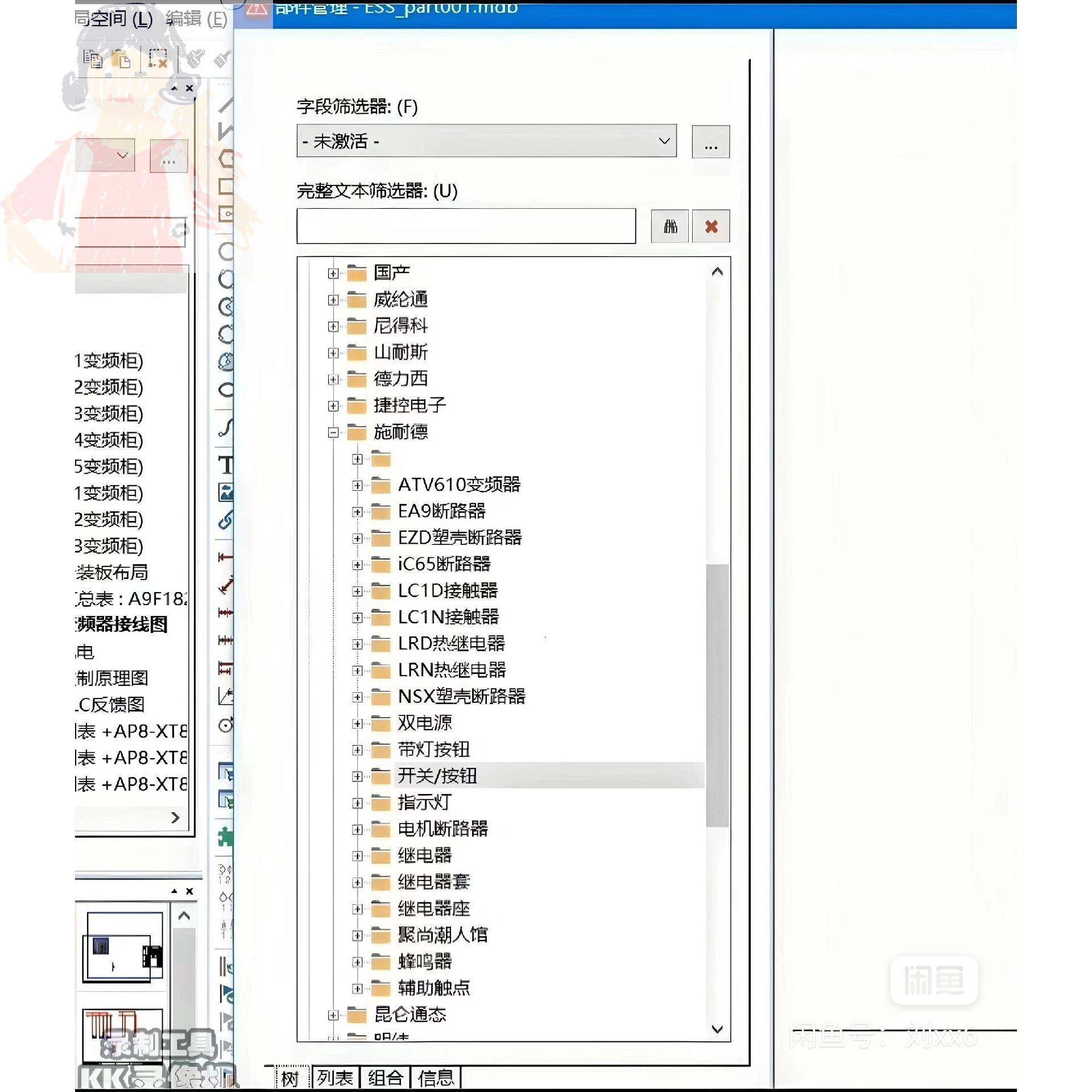Screen dimensions: 1092x1092
Task: Select the Line drawing tool
Action: click(x=227, y=104)
